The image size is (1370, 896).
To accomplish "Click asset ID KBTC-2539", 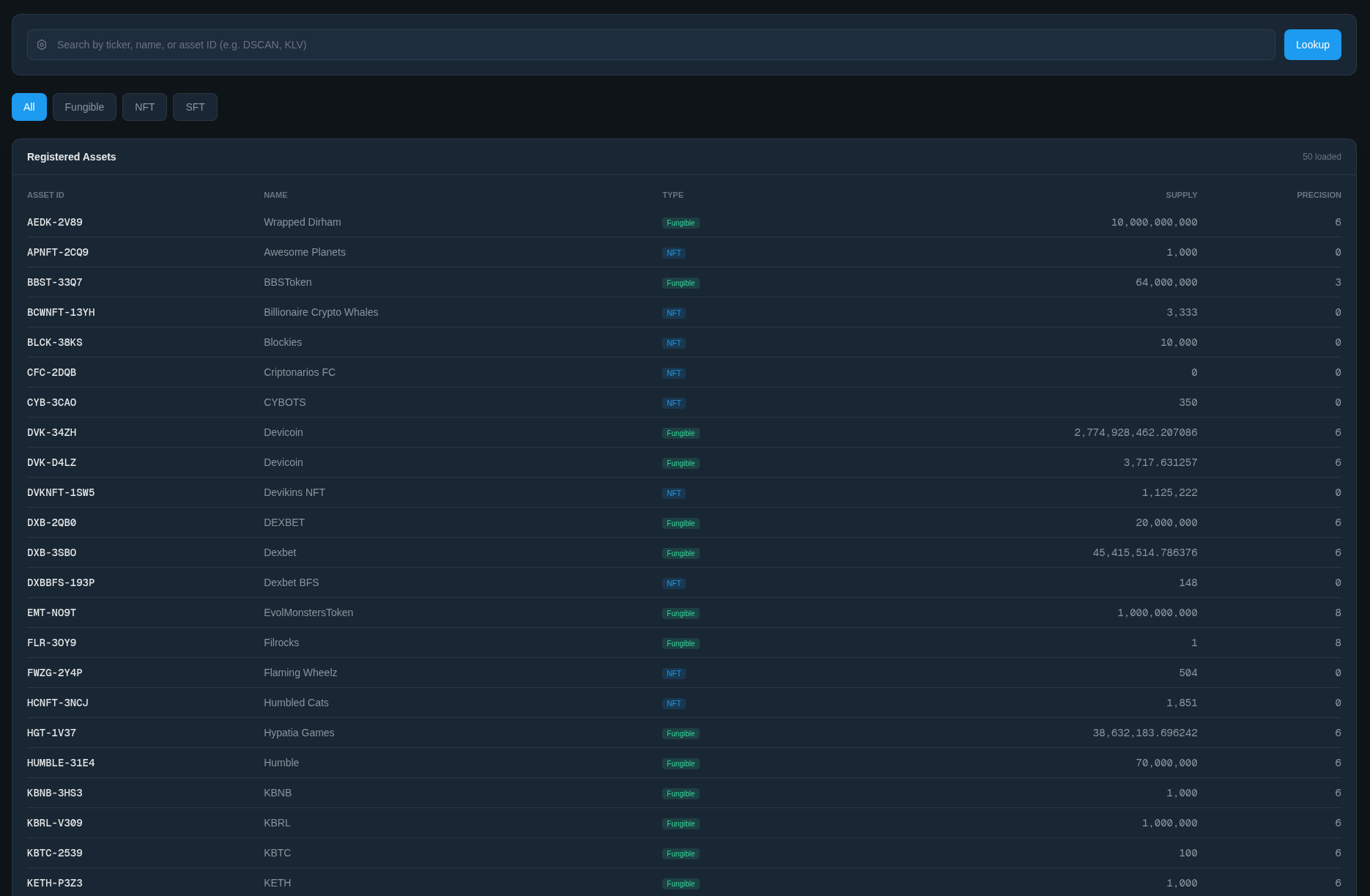I will (55, 853).
